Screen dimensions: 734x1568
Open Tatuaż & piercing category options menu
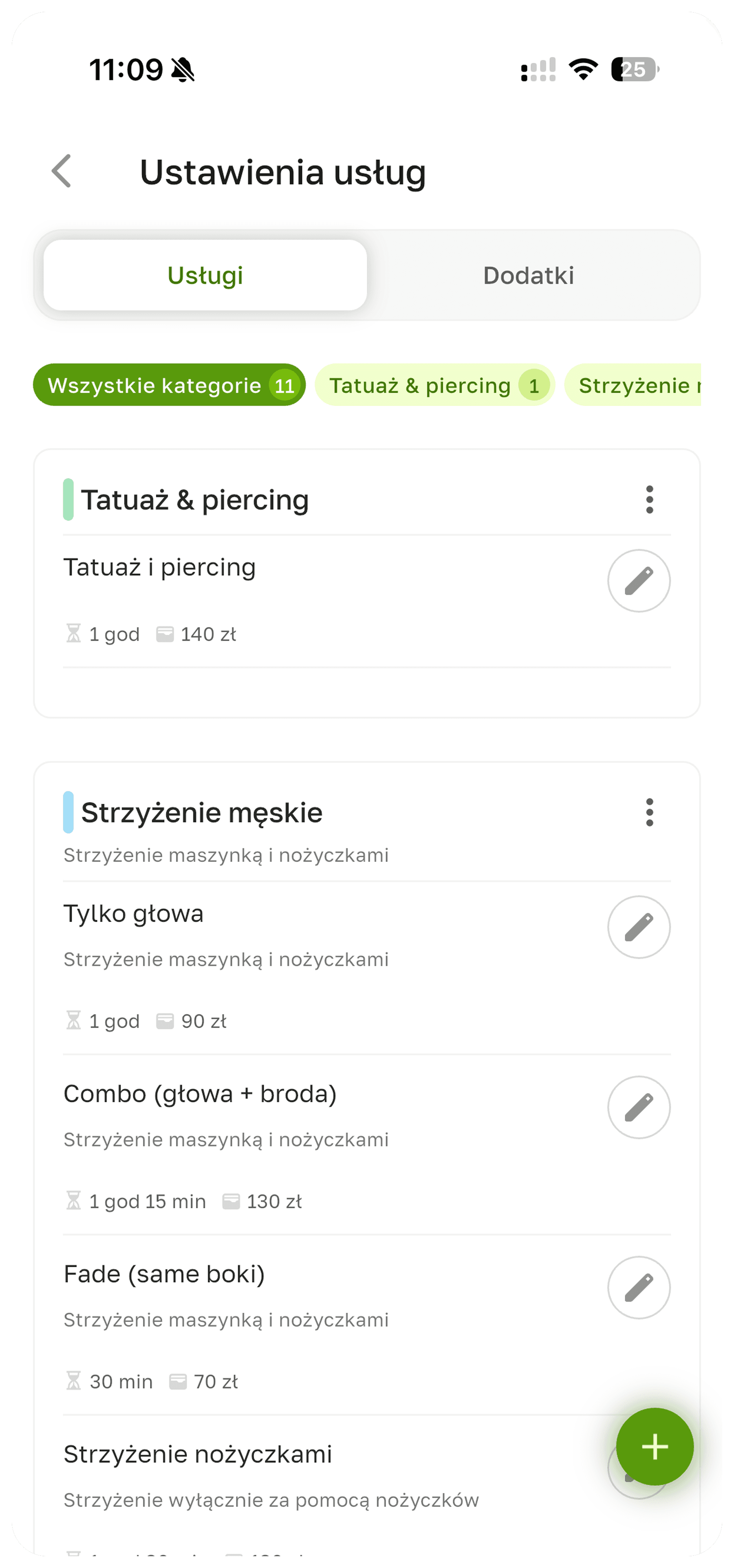pyautogui.click(x=650, y=500)
